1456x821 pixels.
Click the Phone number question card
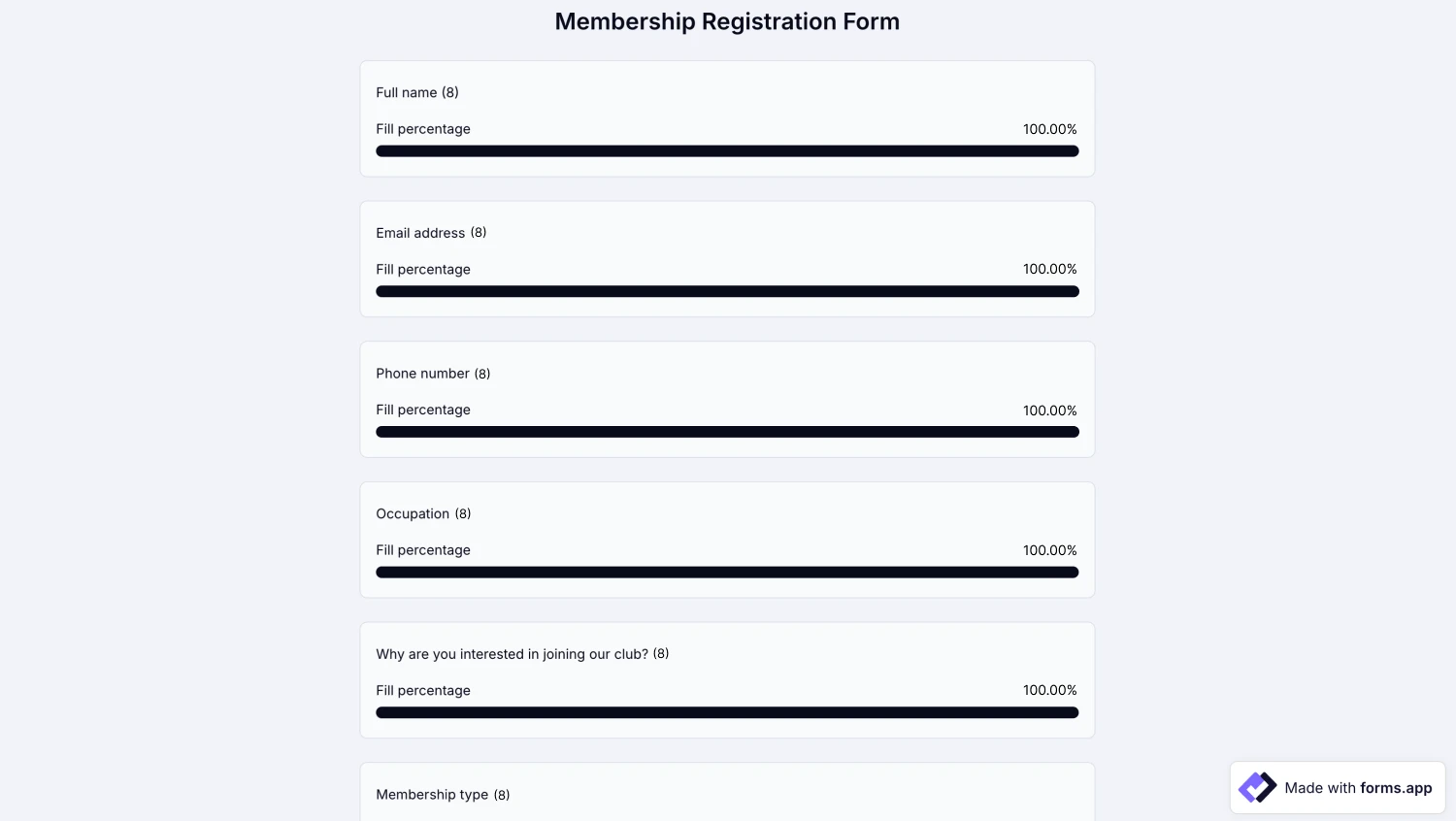[x=727, y=398]
